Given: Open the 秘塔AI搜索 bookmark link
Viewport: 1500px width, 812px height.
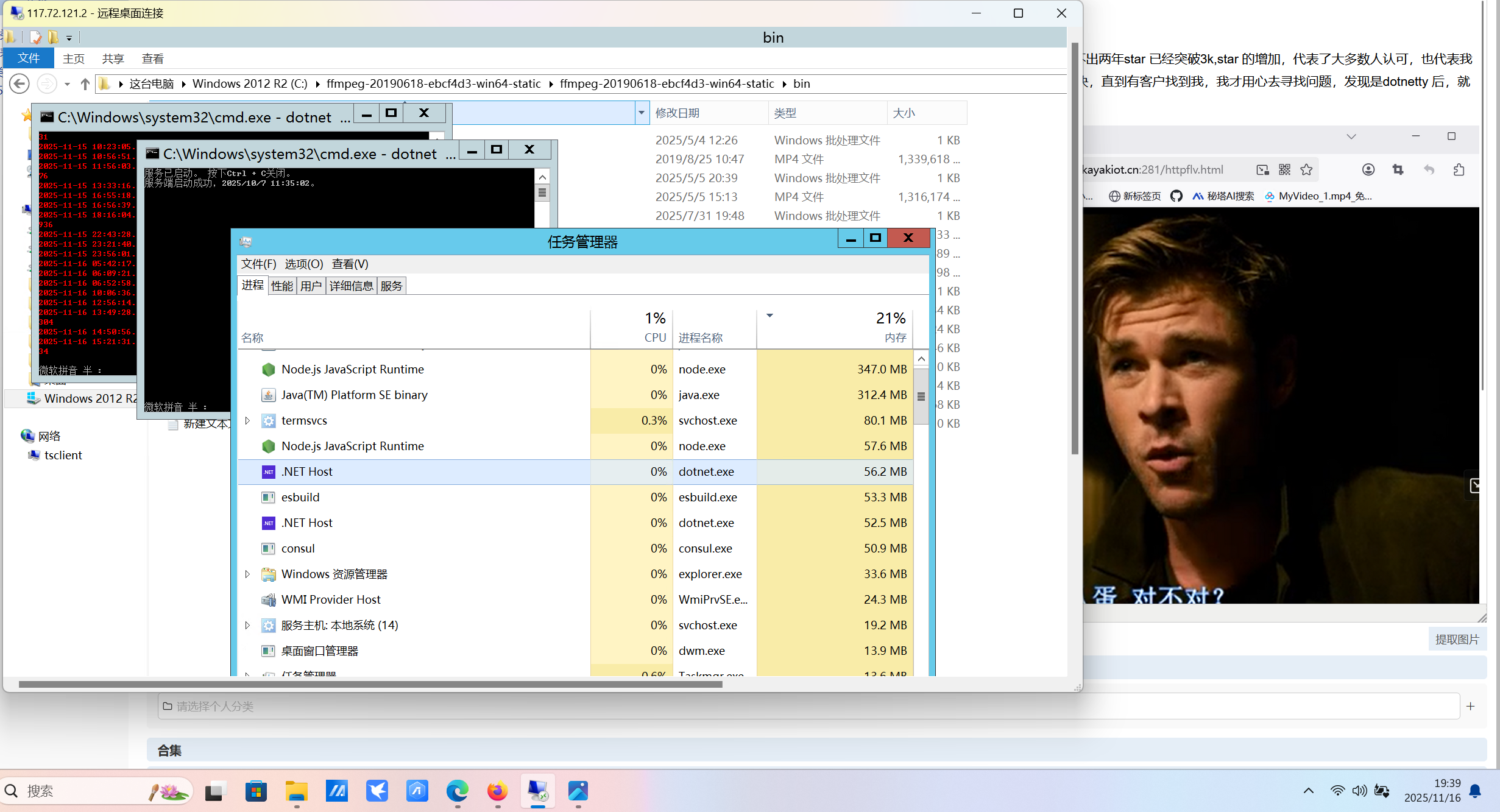Looking at the screenshot, I should click(x=1223, y=196).
